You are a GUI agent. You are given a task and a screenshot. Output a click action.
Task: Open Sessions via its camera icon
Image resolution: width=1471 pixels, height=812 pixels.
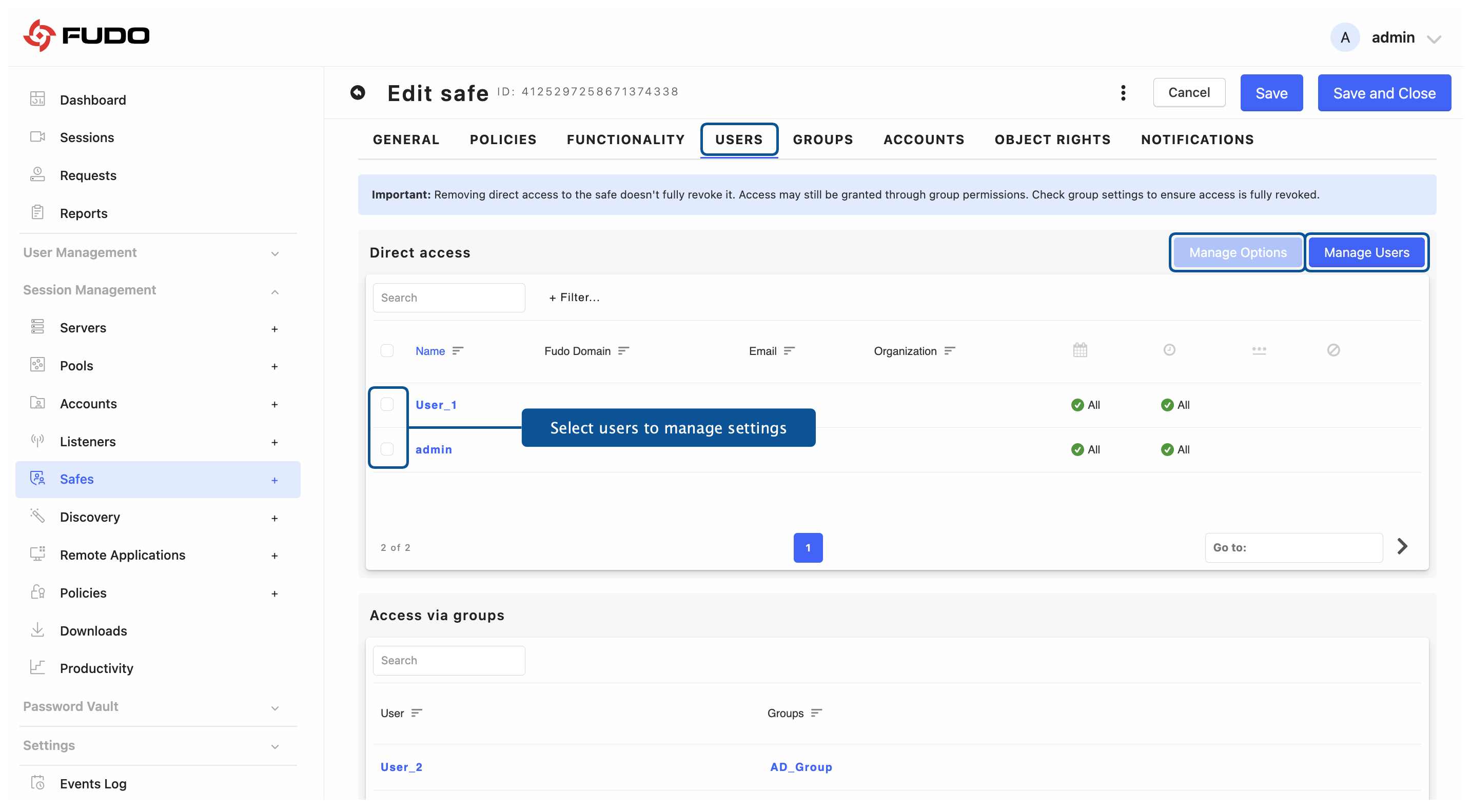[x=37, y=137]
